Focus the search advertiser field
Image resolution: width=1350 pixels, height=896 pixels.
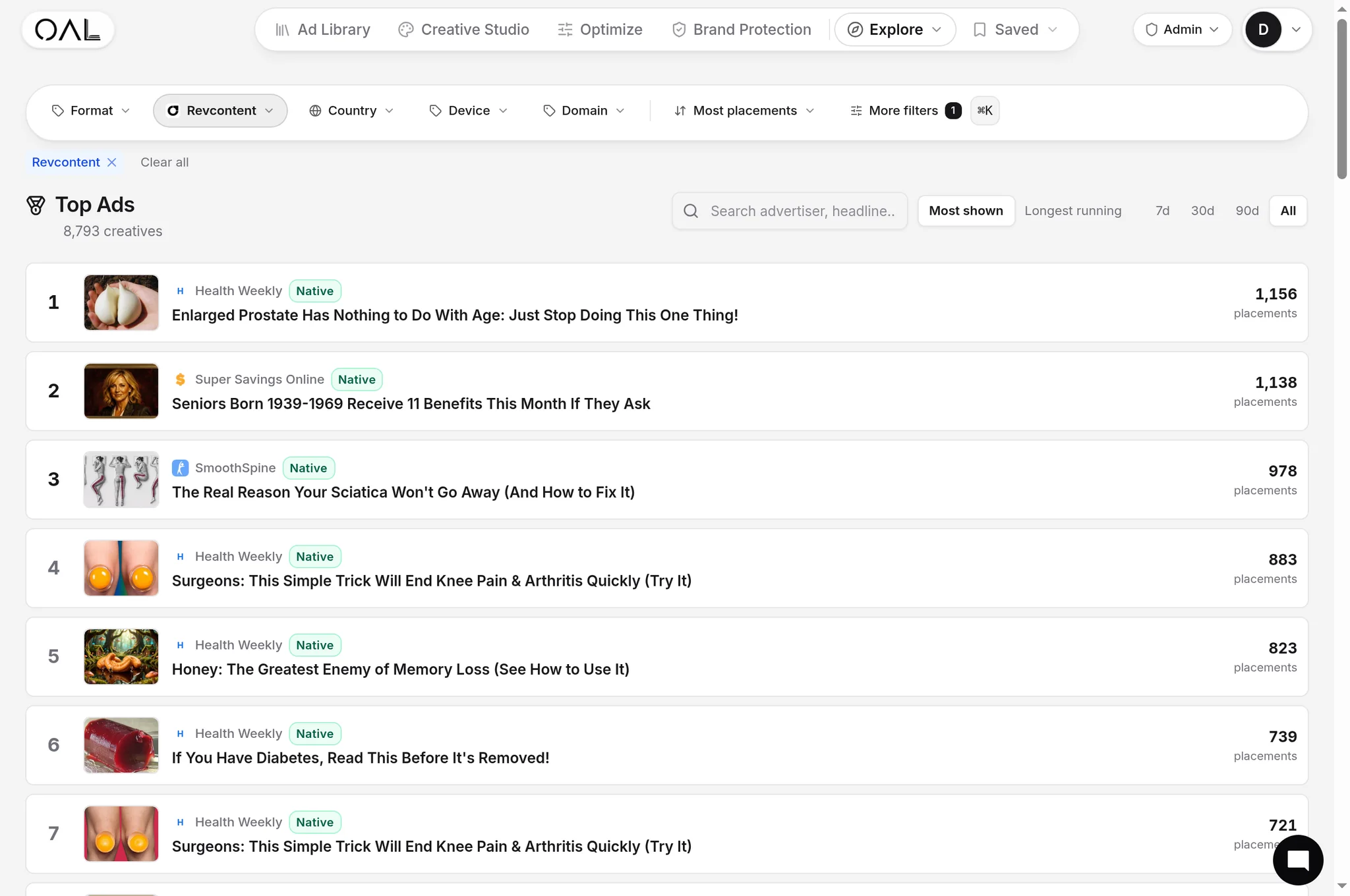pos(790,211)
